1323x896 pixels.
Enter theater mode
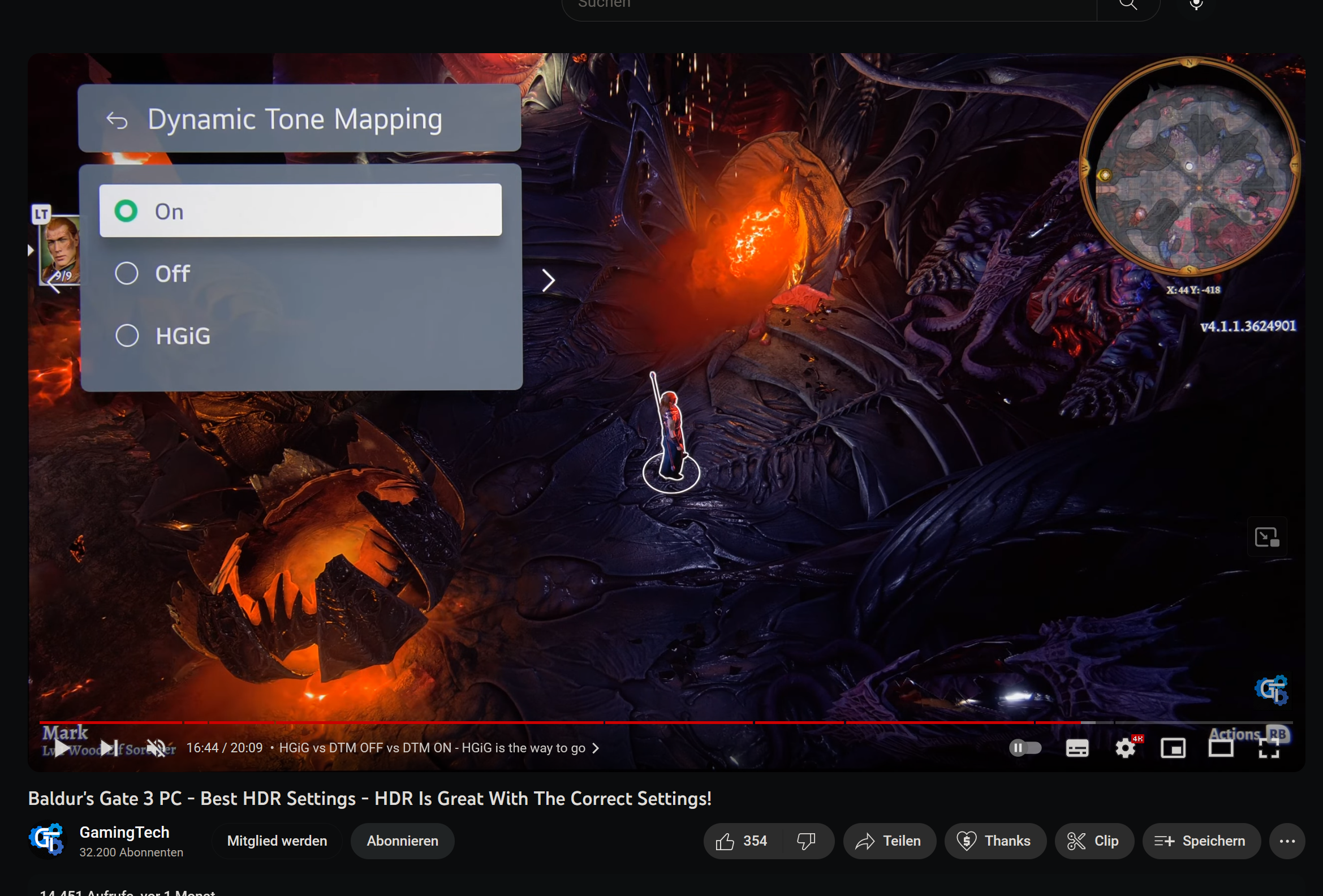pos(1221,748)
